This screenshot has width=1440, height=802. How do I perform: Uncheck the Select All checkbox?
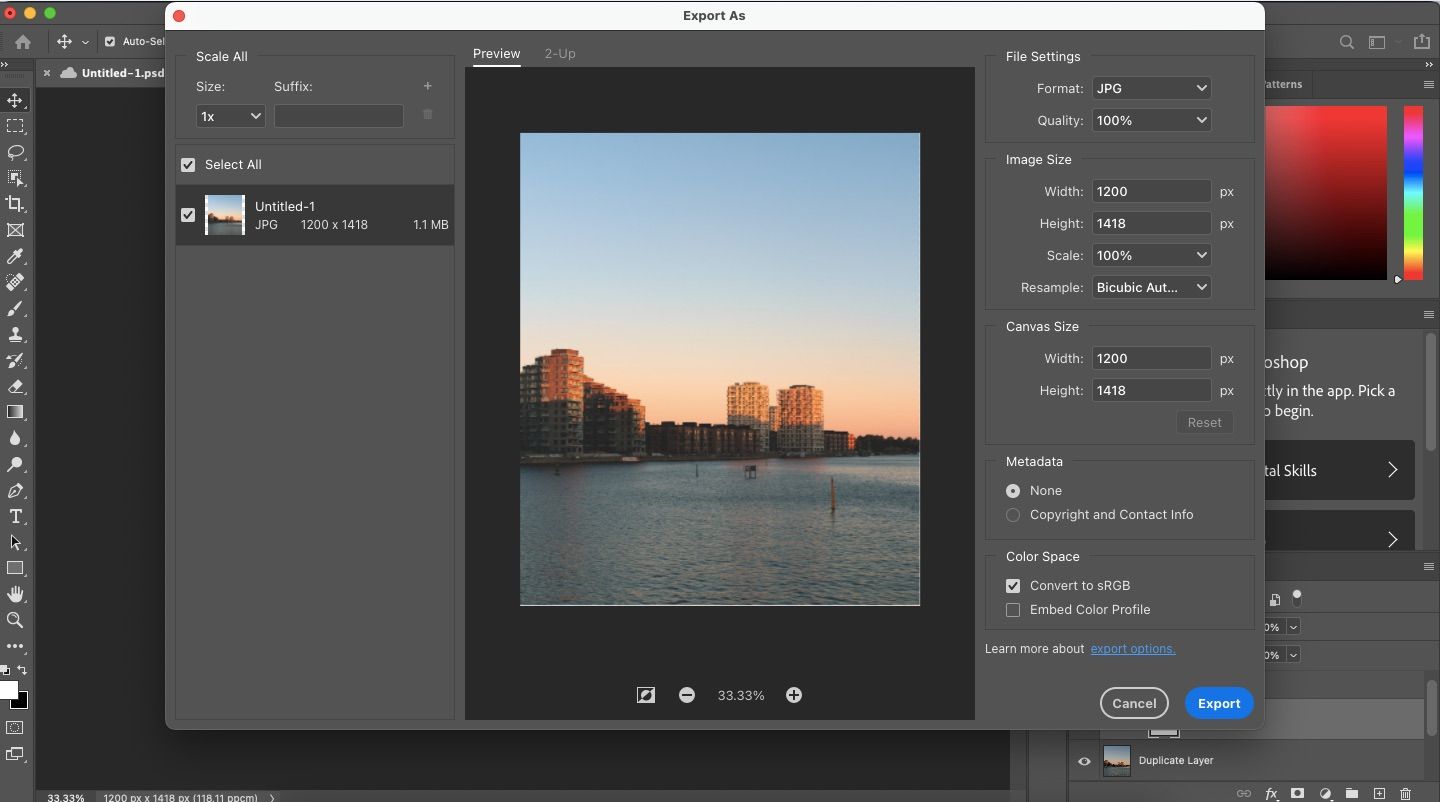(188, 165)
